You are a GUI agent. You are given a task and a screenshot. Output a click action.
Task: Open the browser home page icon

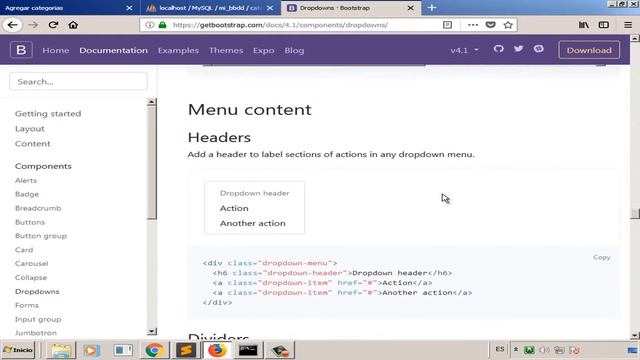(73, 25)
